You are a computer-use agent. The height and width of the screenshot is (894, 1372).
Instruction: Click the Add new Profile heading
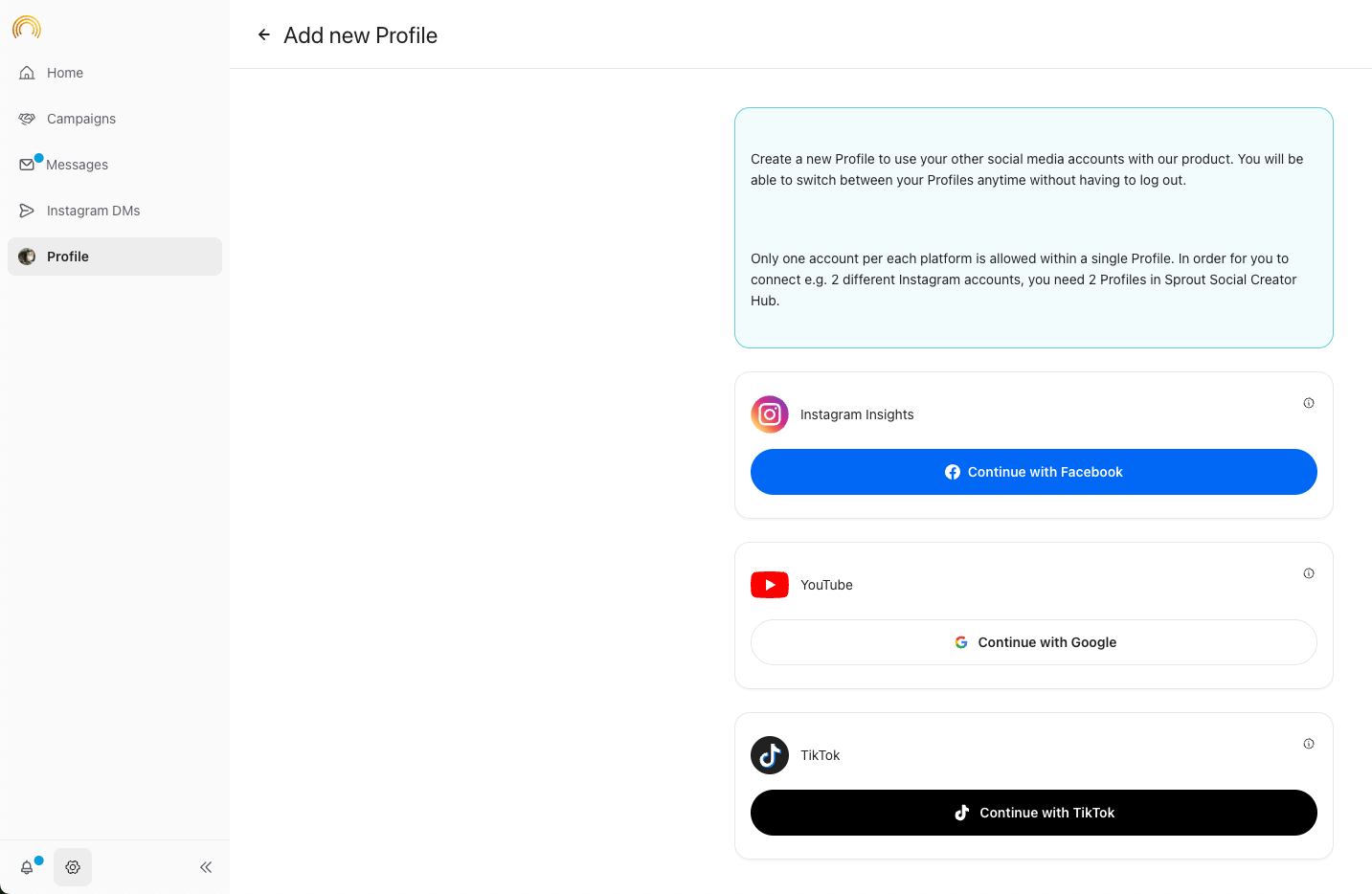coord(361,35)
